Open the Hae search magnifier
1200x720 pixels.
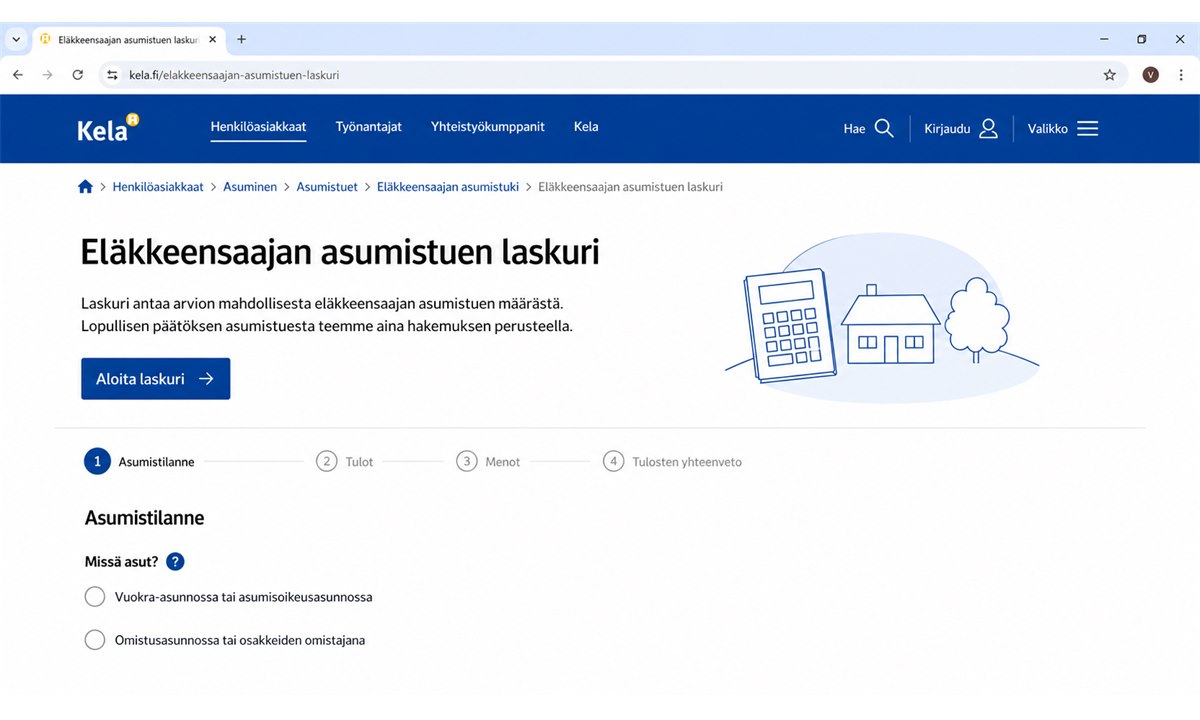click(884, 128)
